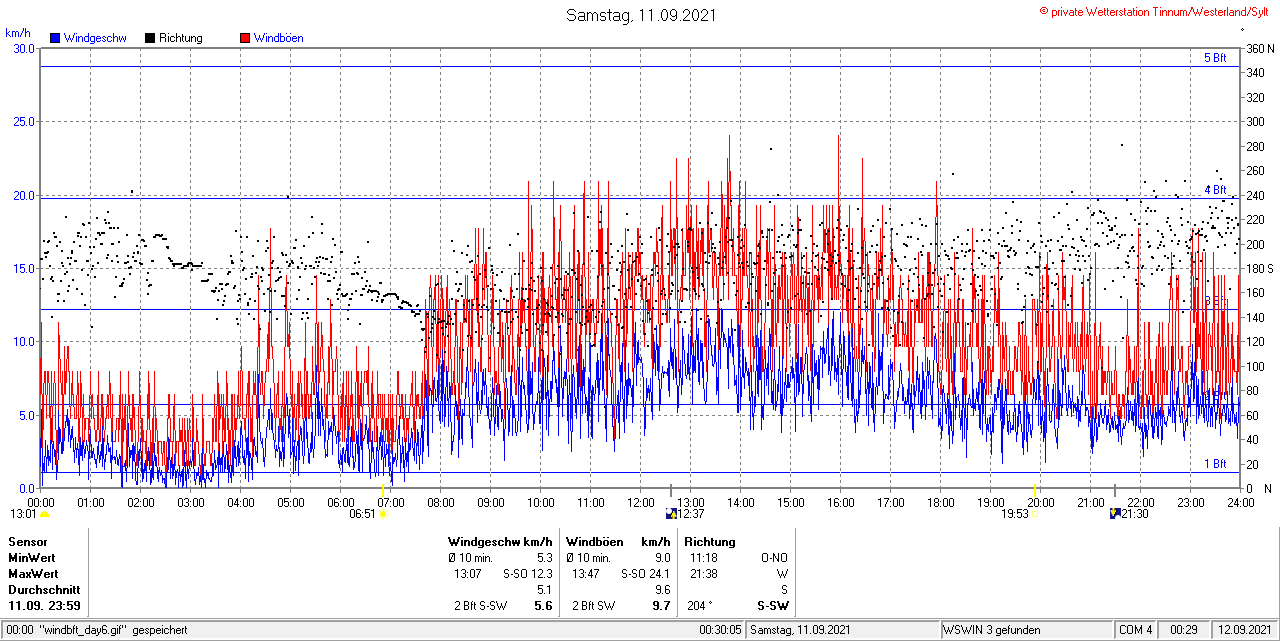Click the WSWIN 3 gefunden status entry
This screenshot has height=641, width=1280.
[x=992, y=630]
